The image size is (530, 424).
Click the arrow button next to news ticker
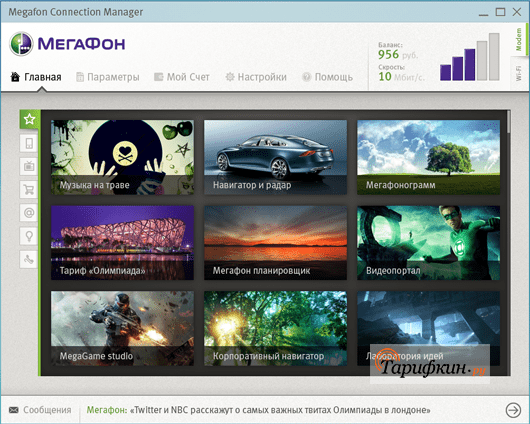513,410
